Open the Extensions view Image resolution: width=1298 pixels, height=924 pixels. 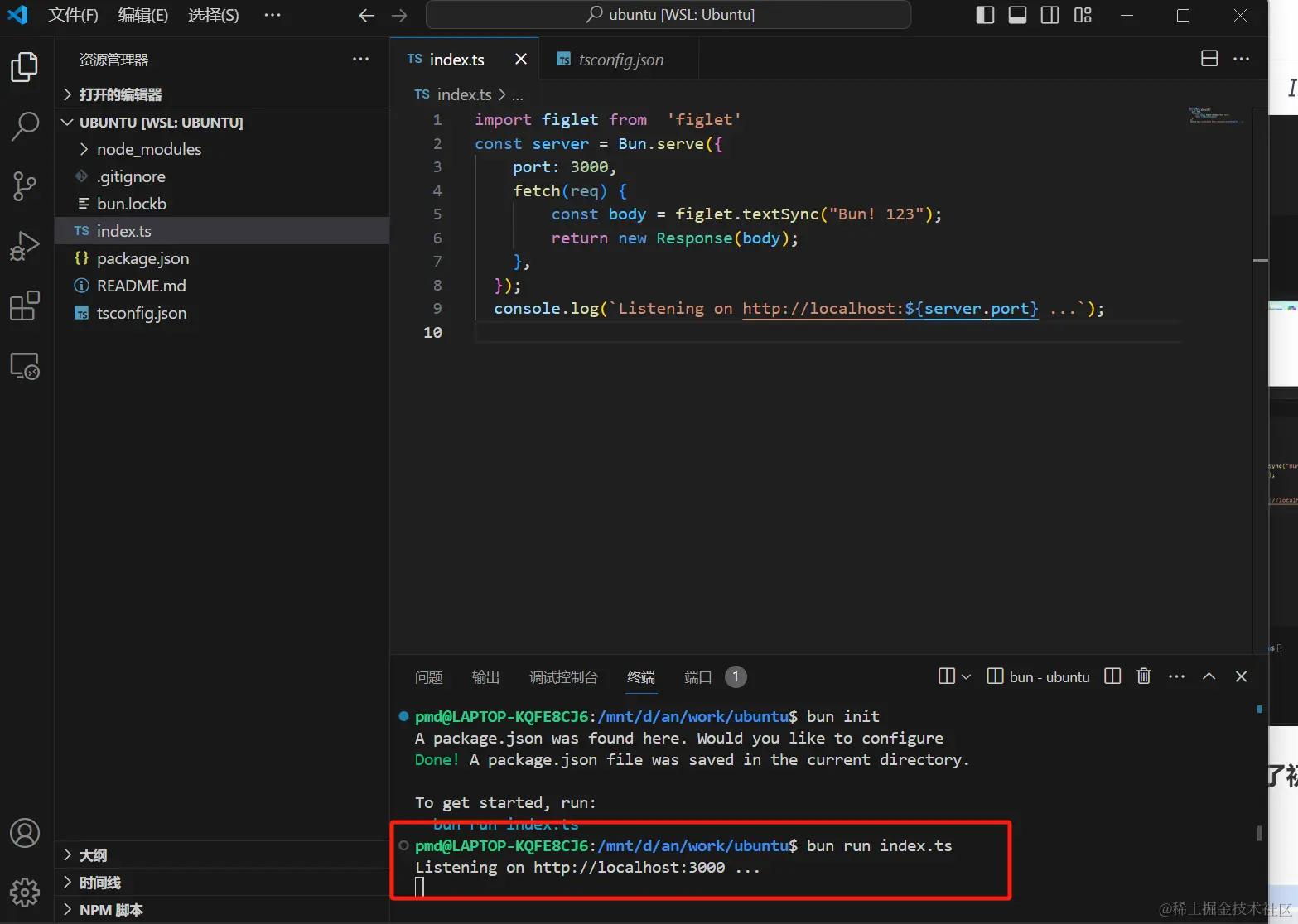tap(25, 306)
